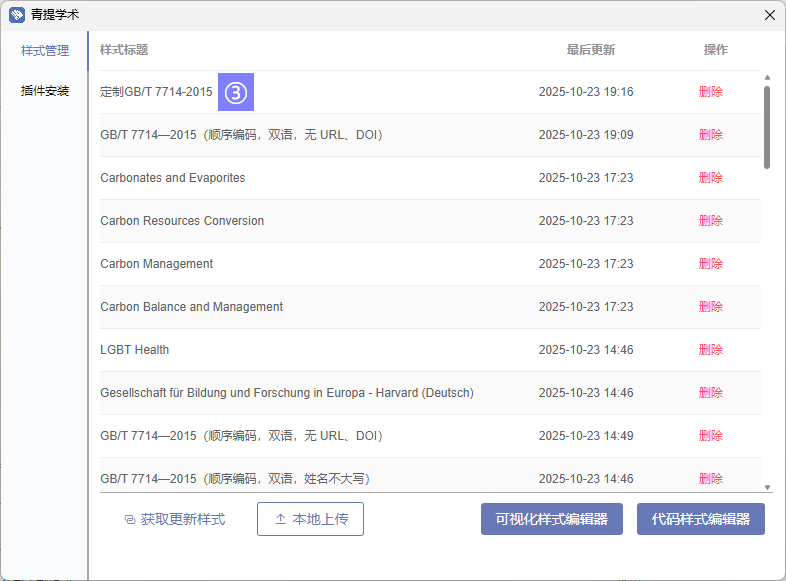
Task: Open the 可视化样式编辑器 button
Action: coord(552,519)
